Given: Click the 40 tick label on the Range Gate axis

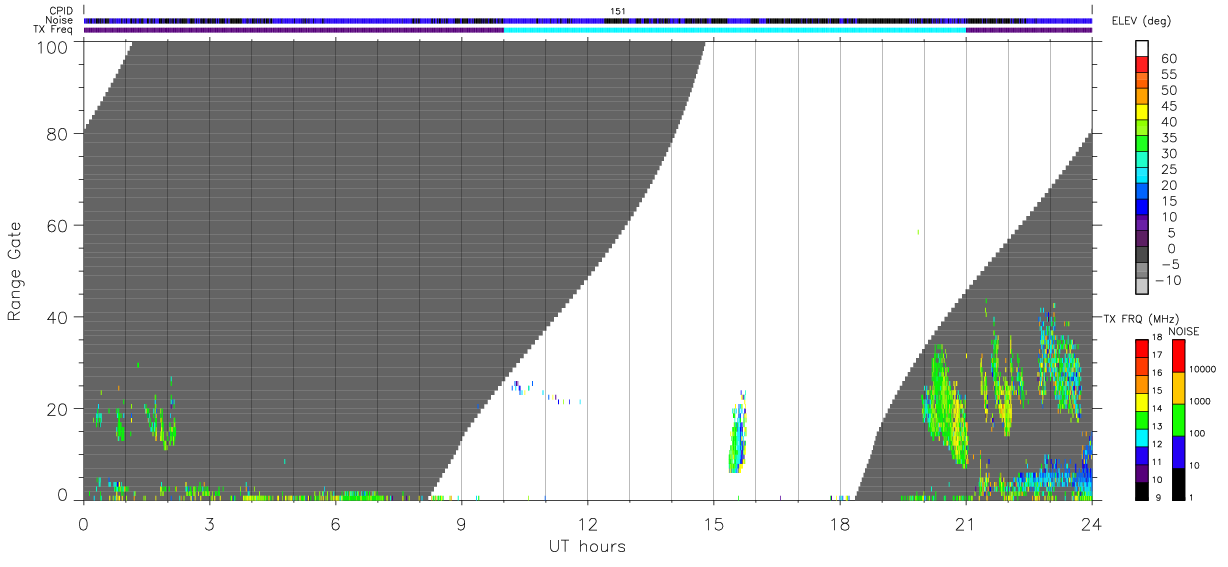Looking at the screenshot, I should [58, 317].
